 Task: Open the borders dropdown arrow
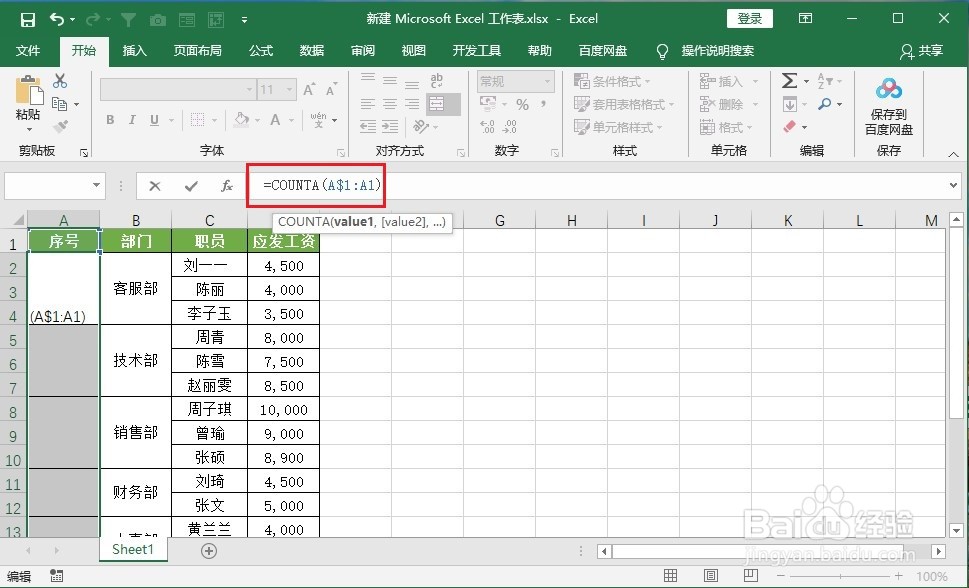[x=215, y=119]
